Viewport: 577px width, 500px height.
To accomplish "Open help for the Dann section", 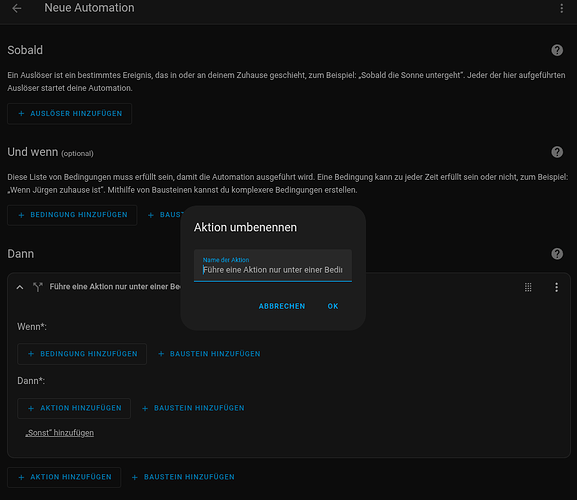I will [x=557, y=253].
